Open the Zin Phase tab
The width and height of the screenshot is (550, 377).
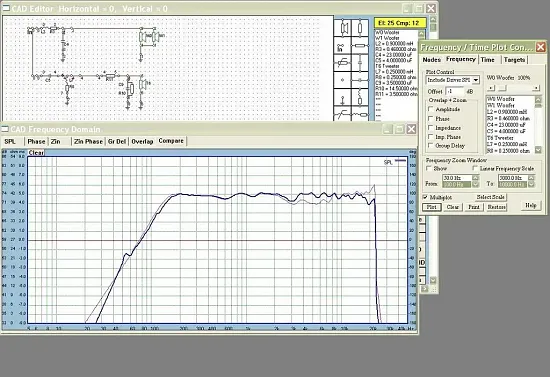tap(88, 141)
